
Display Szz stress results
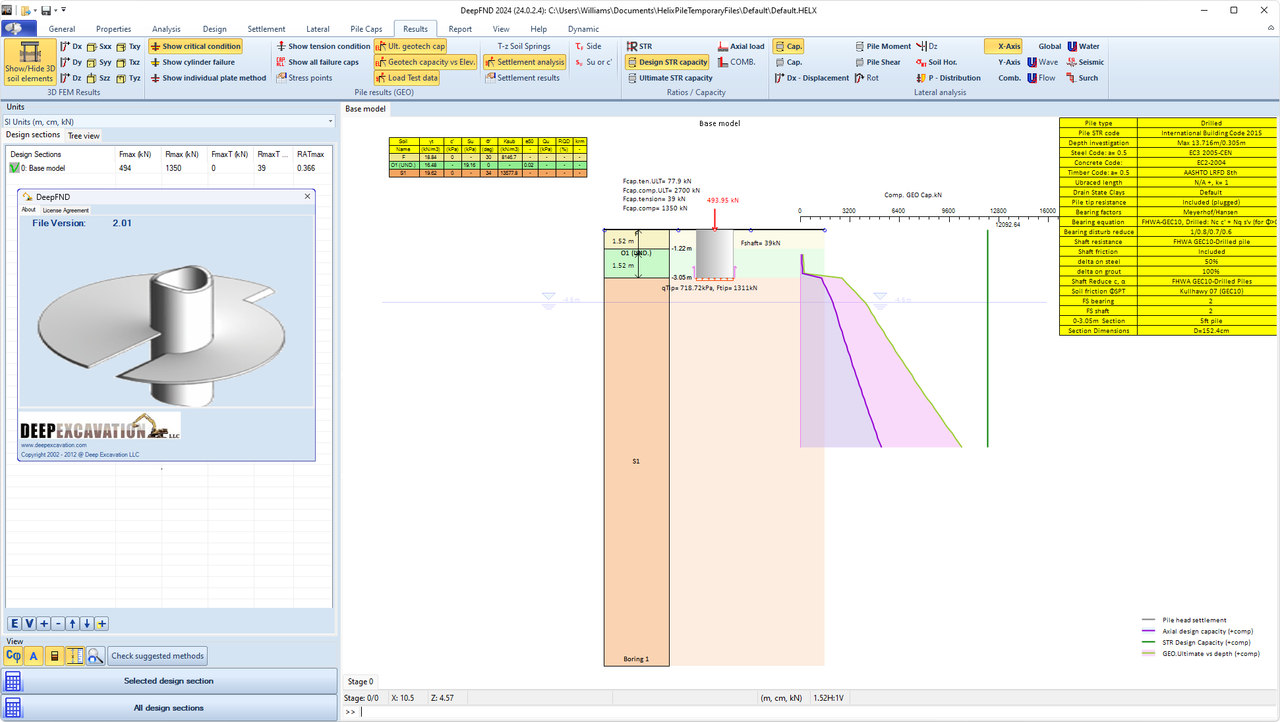click(x=99, y=78)
